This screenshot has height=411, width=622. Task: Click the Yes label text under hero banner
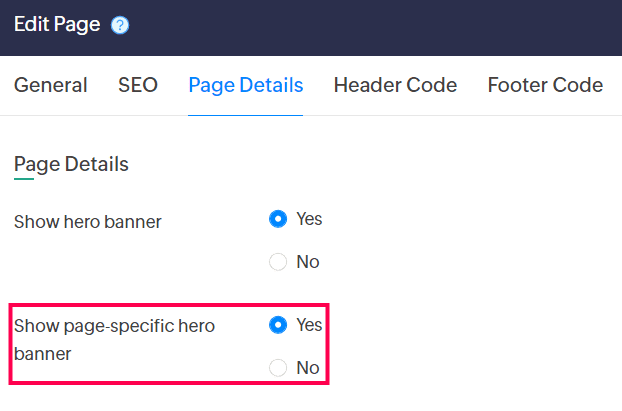coord(309,219)
